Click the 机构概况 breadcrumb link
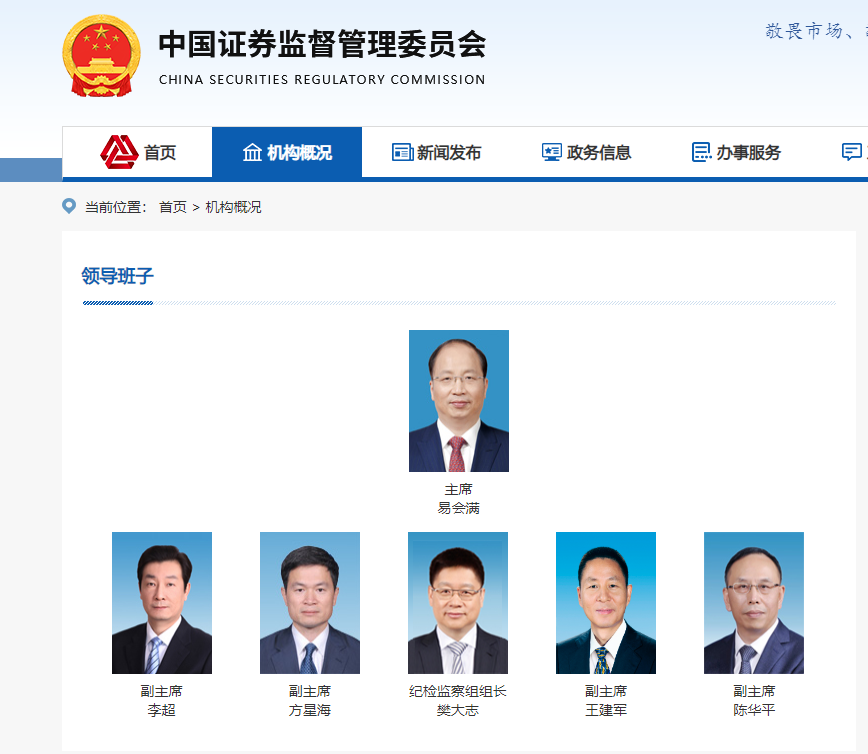 point(233,207)
